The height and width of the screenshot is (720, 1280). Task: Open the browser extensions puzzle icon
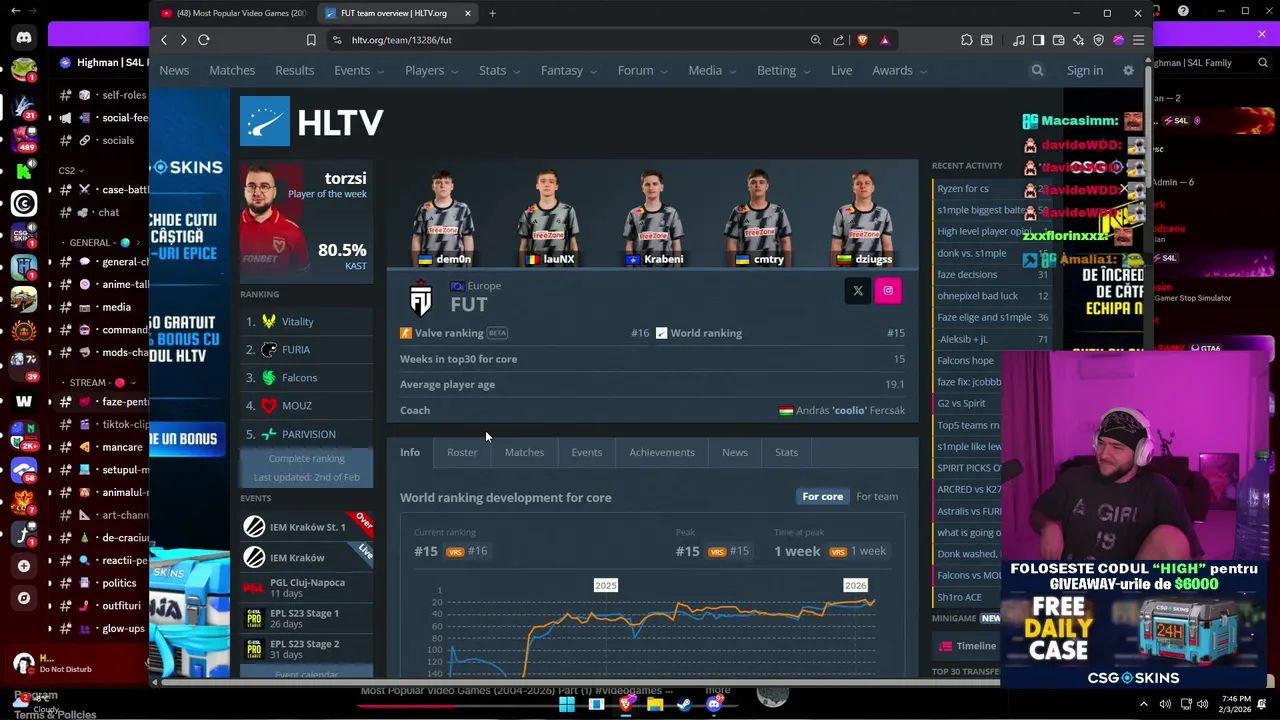[966, 40]
